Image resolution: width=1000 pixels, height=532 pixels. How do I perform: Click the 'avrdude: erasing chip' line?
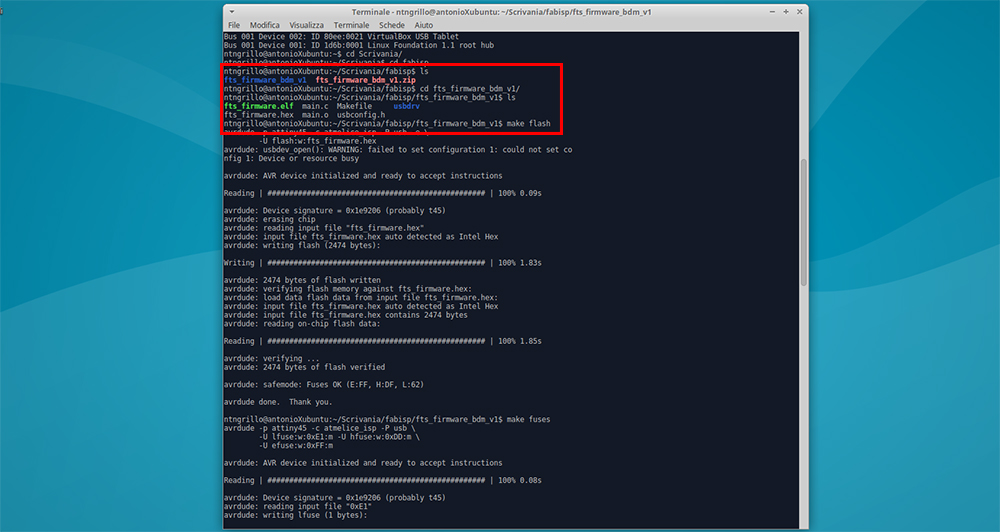click(269, 219)
